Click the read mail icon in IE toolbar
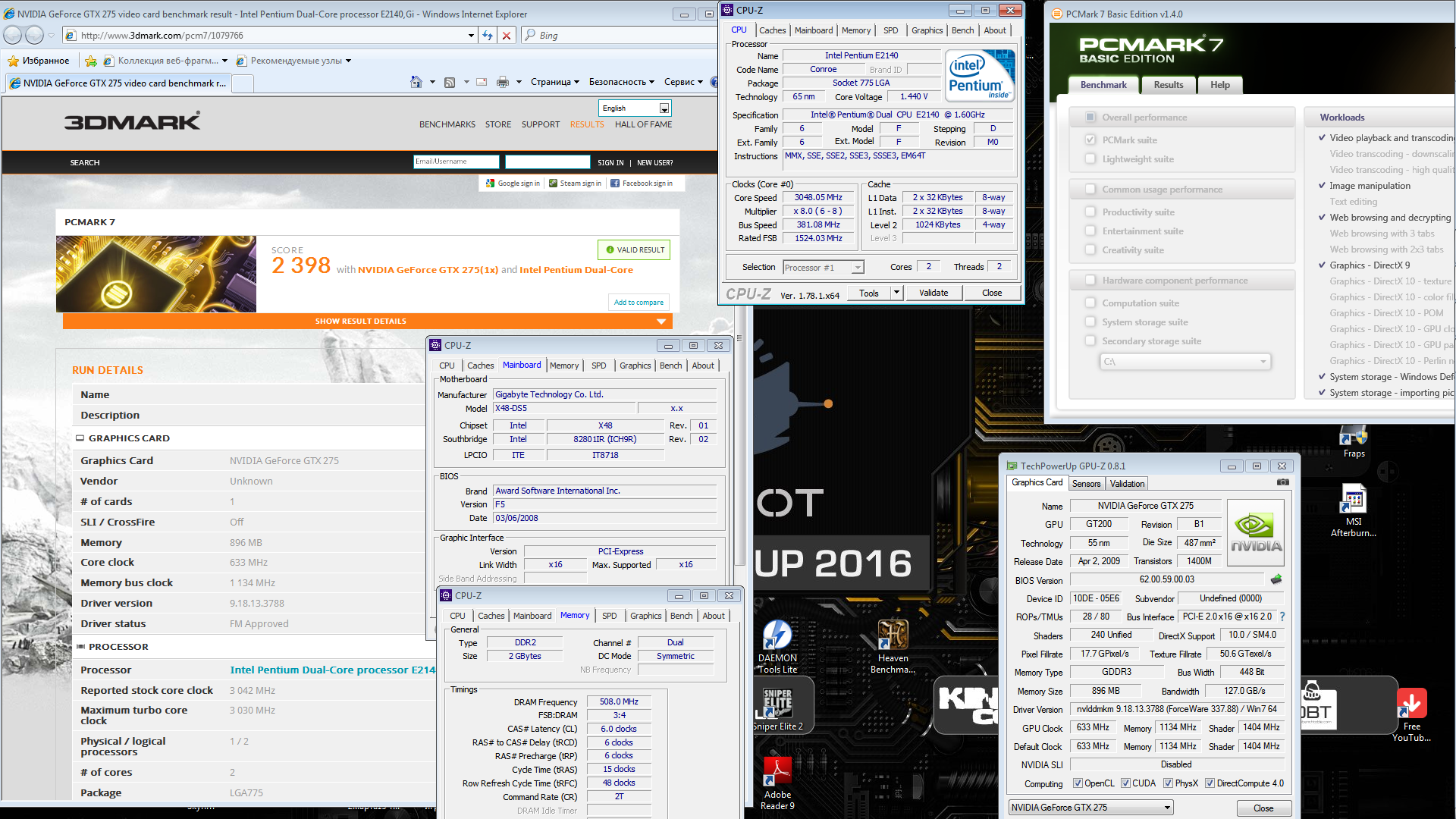Screen dimensions: 1456x819 482,82
